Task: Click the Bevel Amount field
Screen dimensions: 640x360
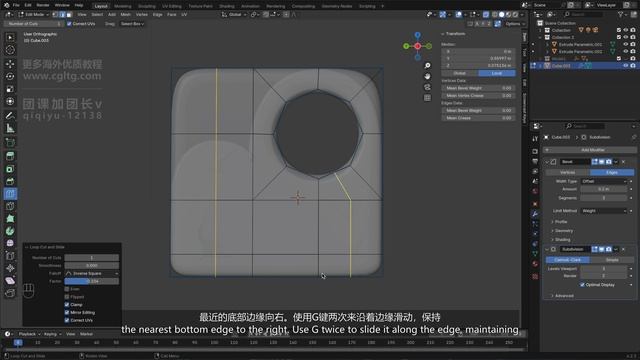Action: tap(604, 189)
